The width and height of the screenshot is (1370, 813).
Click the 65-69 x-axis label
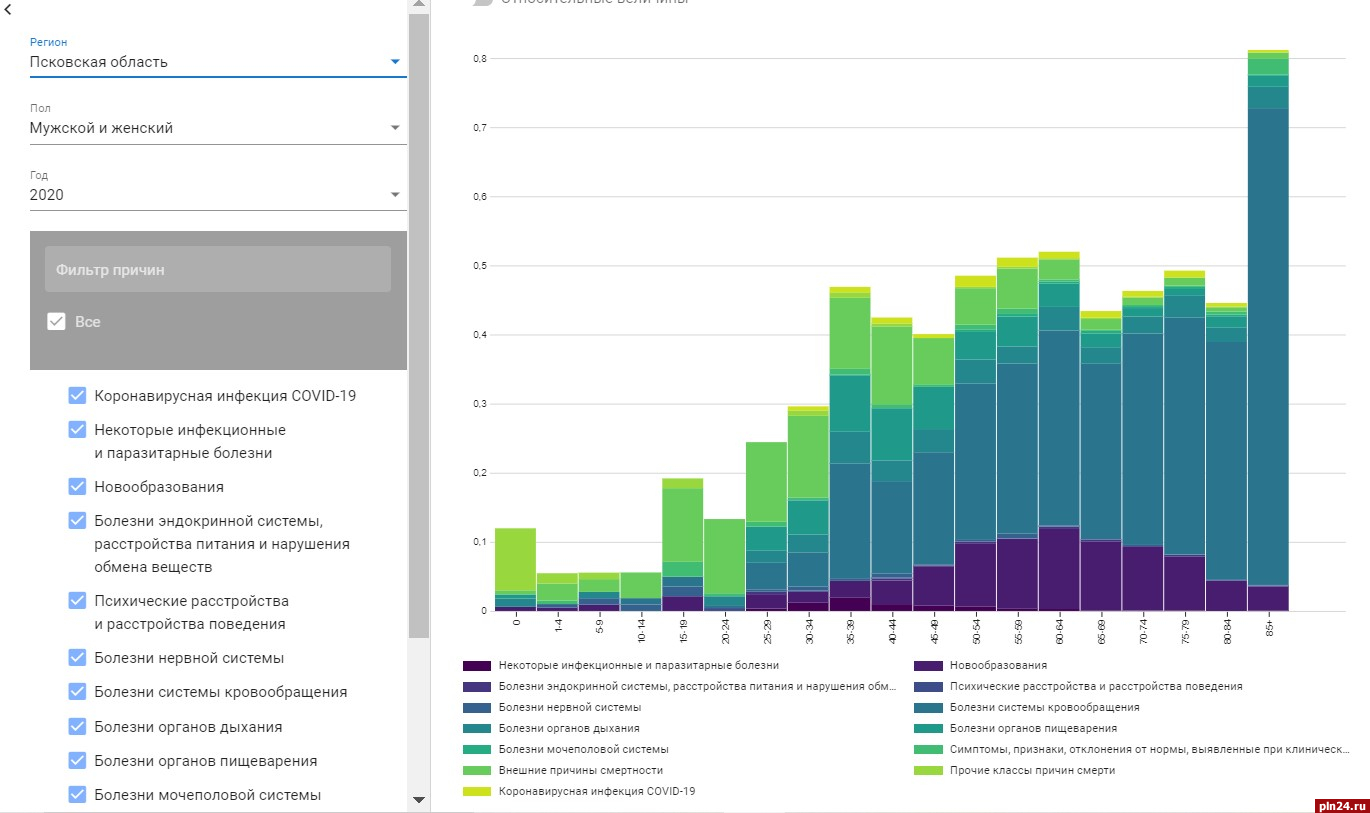1102,630
